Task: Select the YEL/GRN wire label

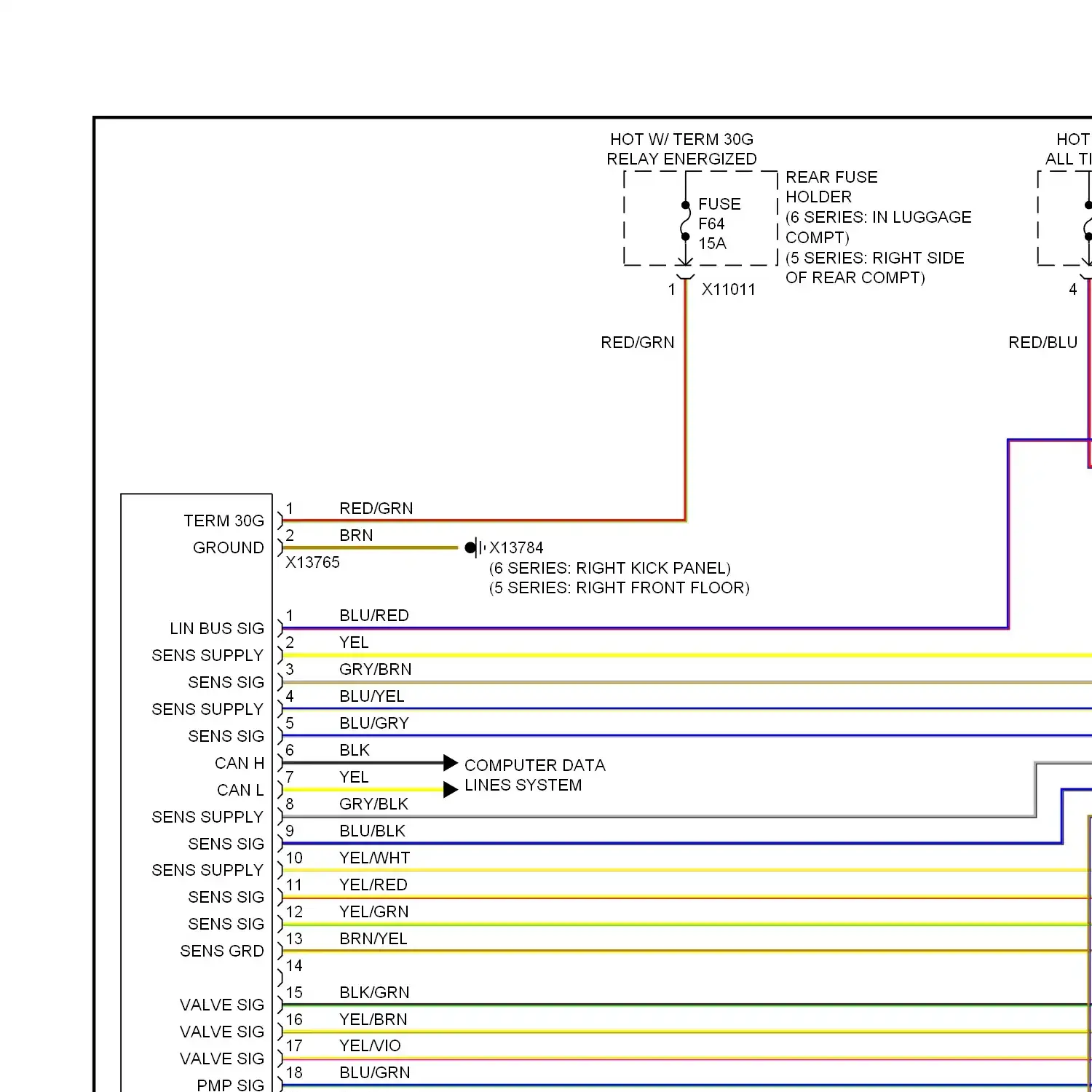Action: click(x=373, y=911)
